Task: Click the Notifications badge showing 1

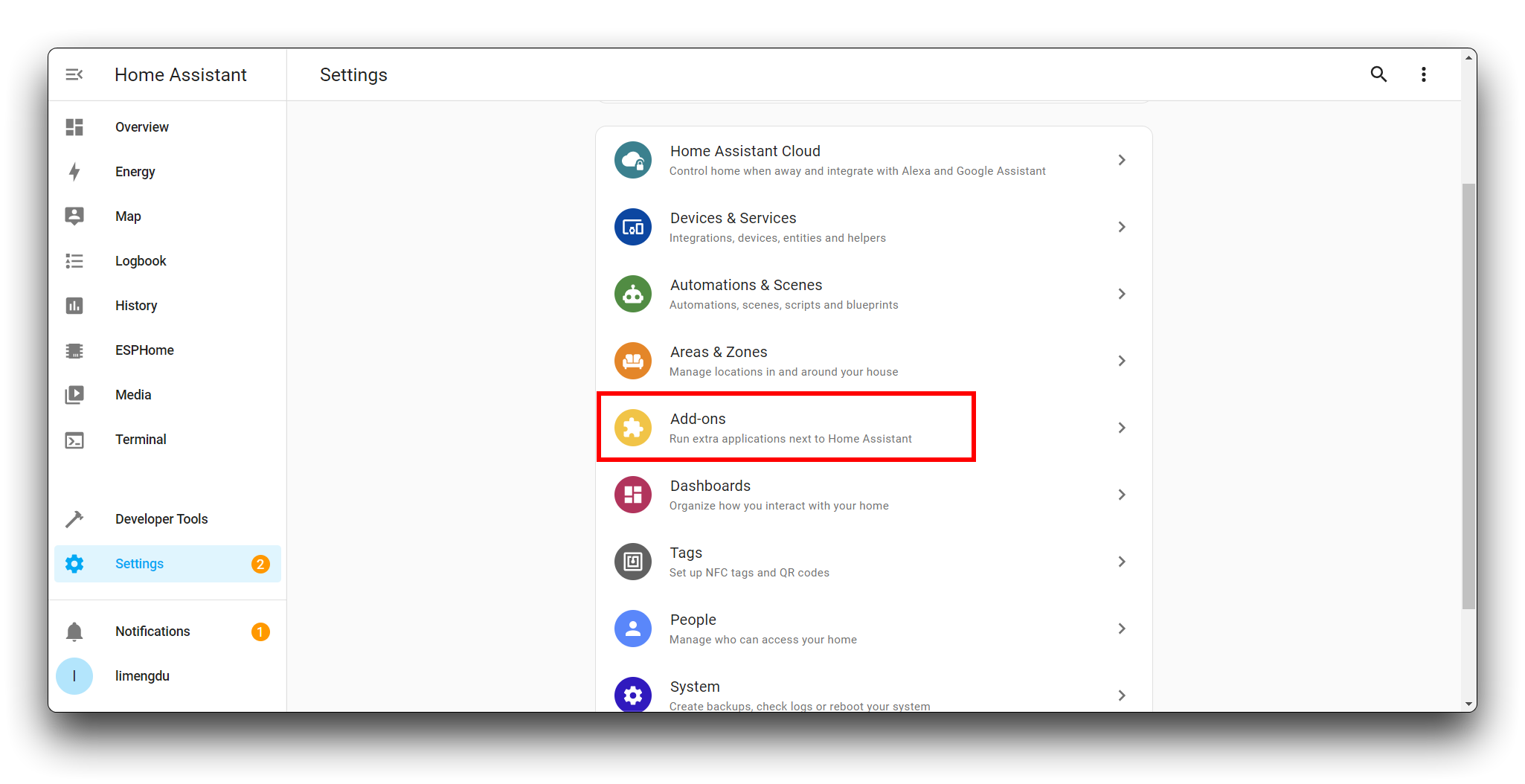Action: tap(260, 632)
